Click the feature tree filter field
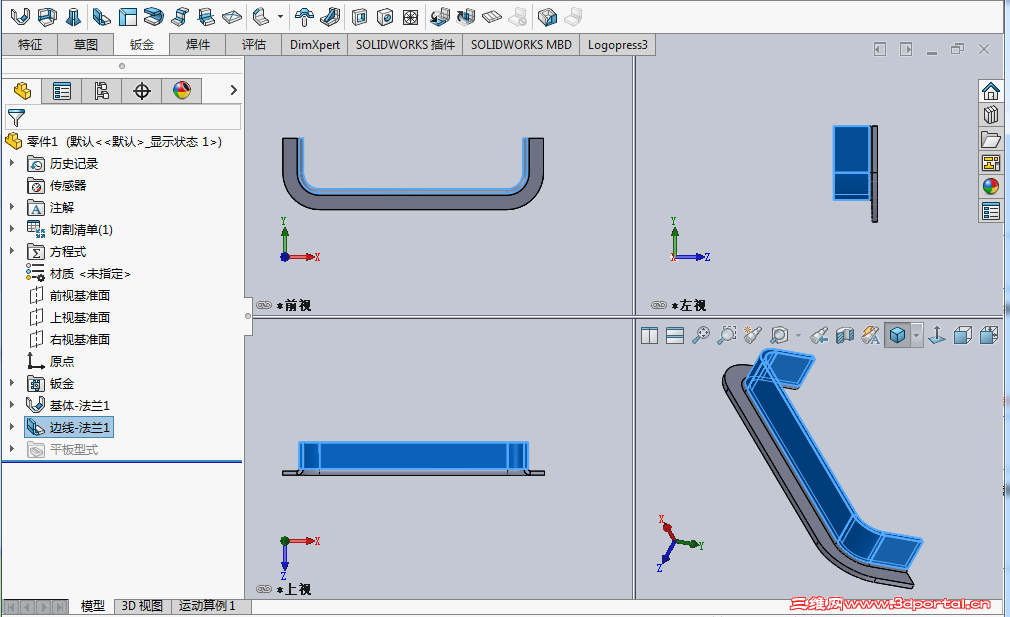 [123, 118]
